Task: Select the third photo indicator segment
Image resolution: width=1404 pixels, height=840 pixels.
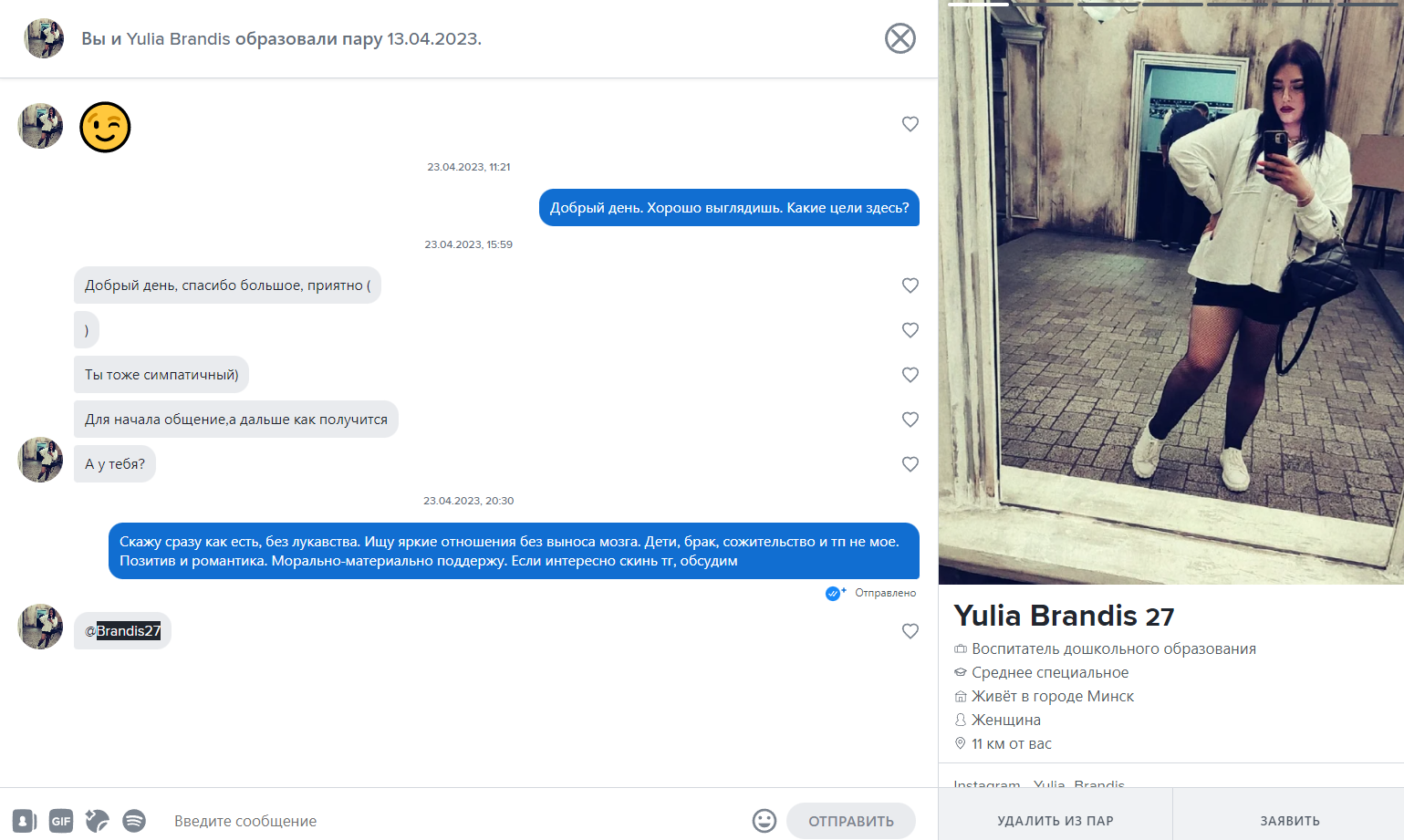Action: [1108, 4]
